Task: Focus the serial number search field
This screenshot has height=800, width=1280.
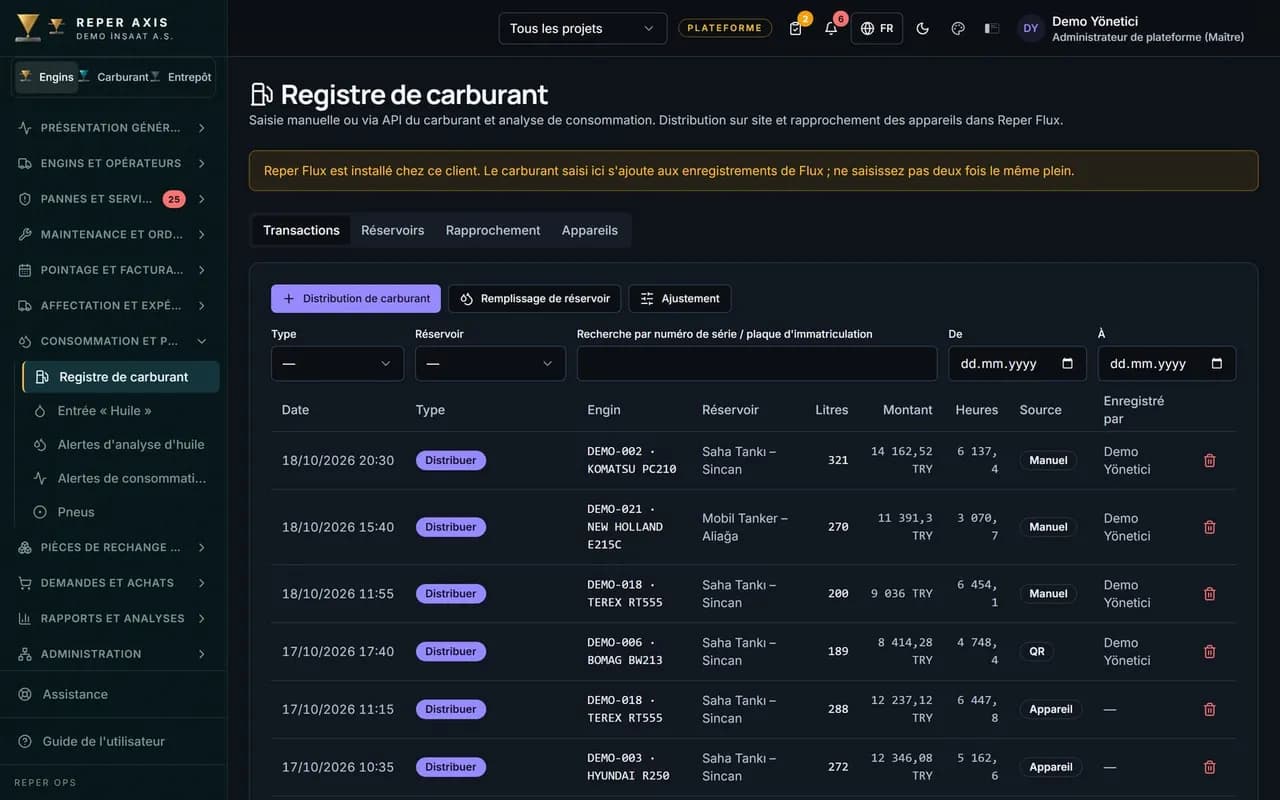Action: click(757, 363)
